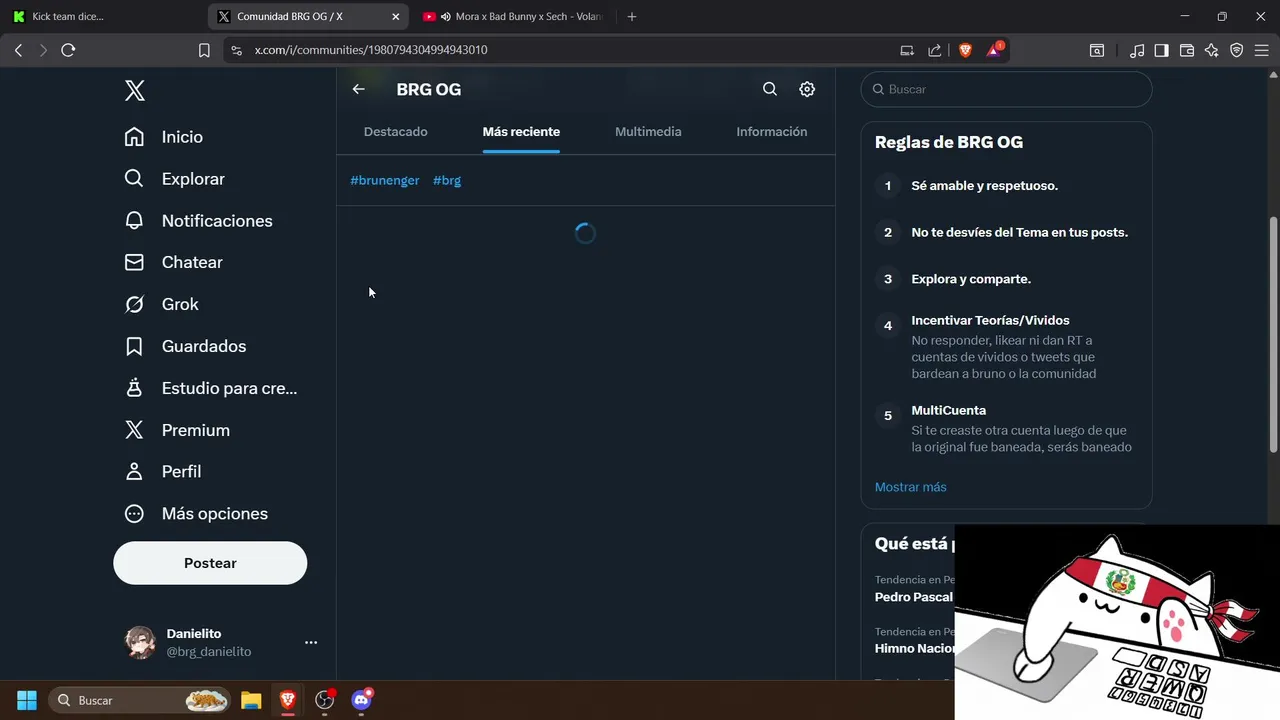Select Más reciente tab

point(521,132)
